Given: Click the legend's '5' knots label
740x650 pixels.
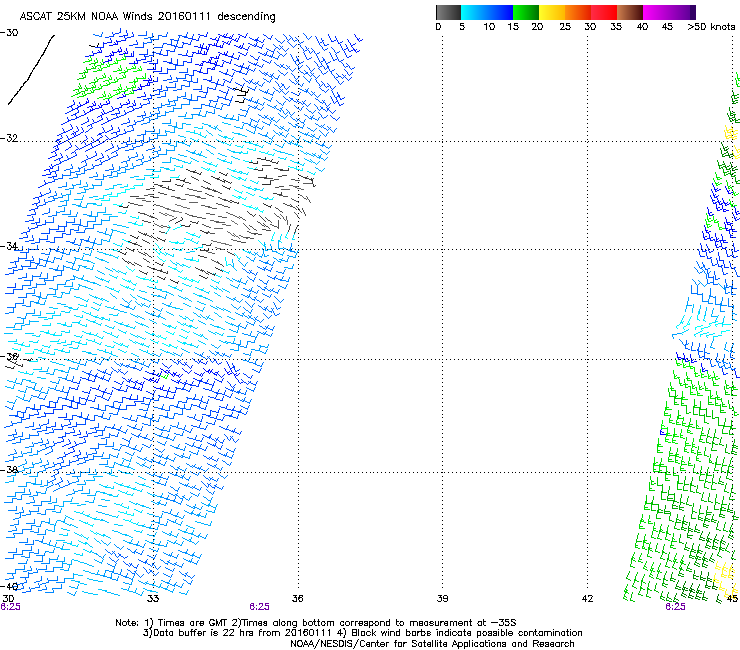Looking at the screenshot, I should click(x=462, y=26).
